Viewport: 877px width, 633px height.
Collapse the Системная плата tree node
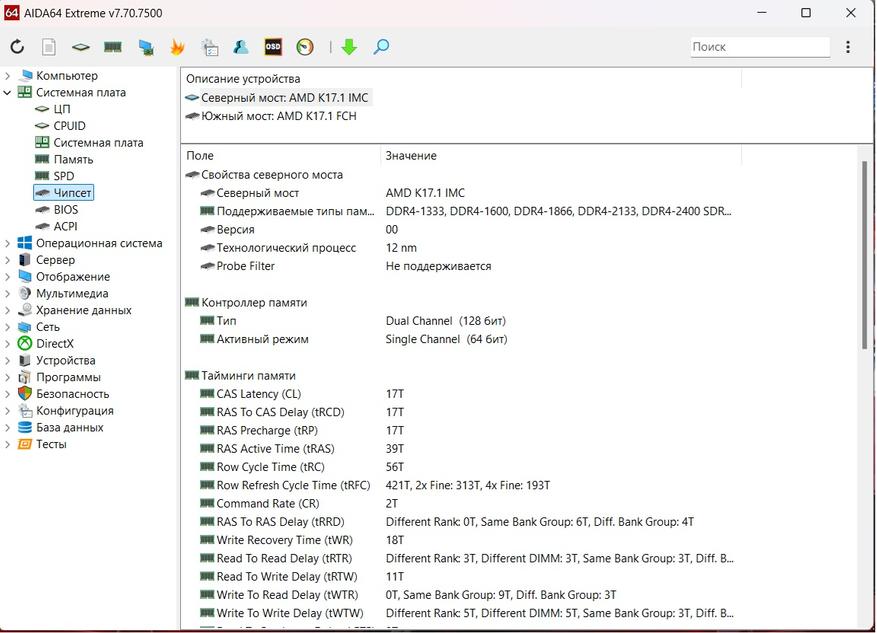pyautogui.click(x=8, y=92)
